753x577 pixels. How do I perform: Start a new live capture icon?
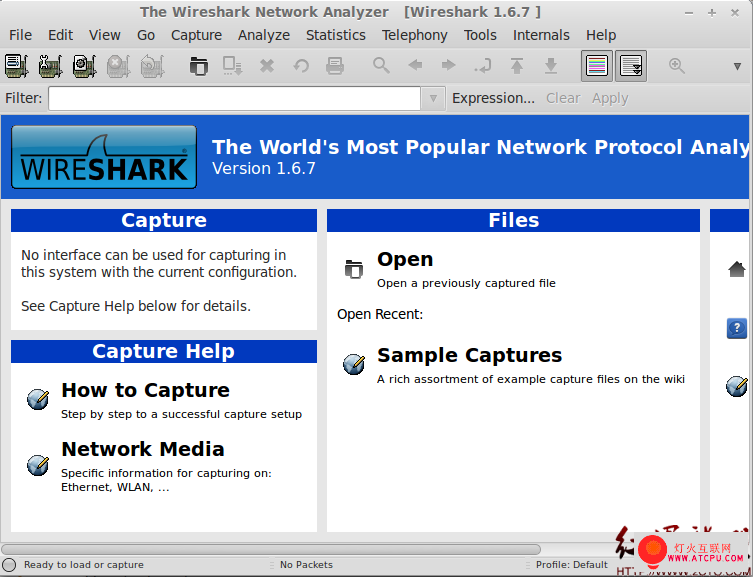click(85, 66)
